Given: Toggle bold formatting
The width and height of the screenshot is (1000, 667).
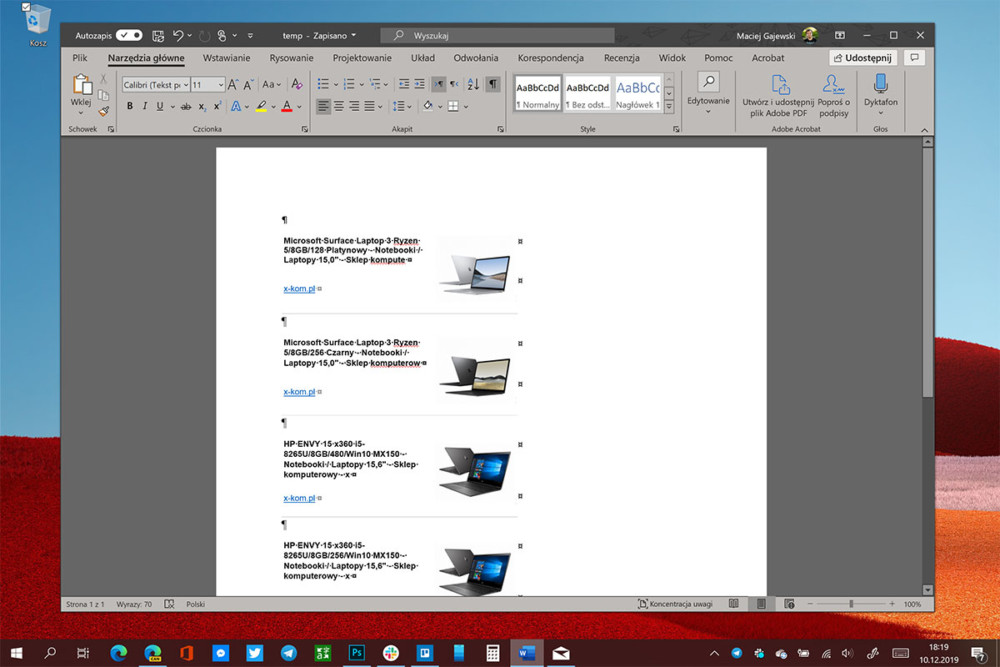Looking at the screenshot, I should 129,106.
